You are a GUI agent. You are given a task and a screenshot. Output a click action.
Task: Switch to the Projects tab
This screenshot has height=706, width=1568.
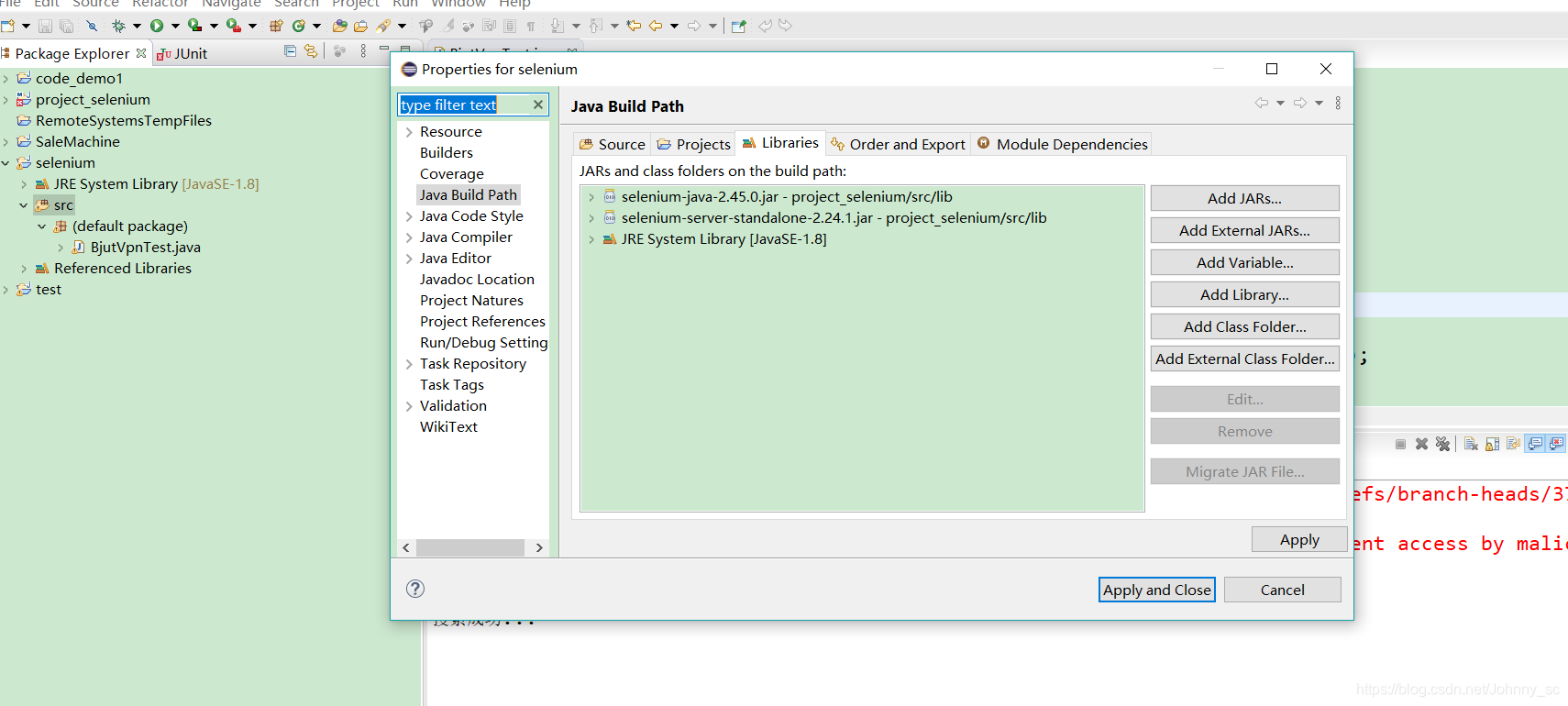click(x=694, y=144)
